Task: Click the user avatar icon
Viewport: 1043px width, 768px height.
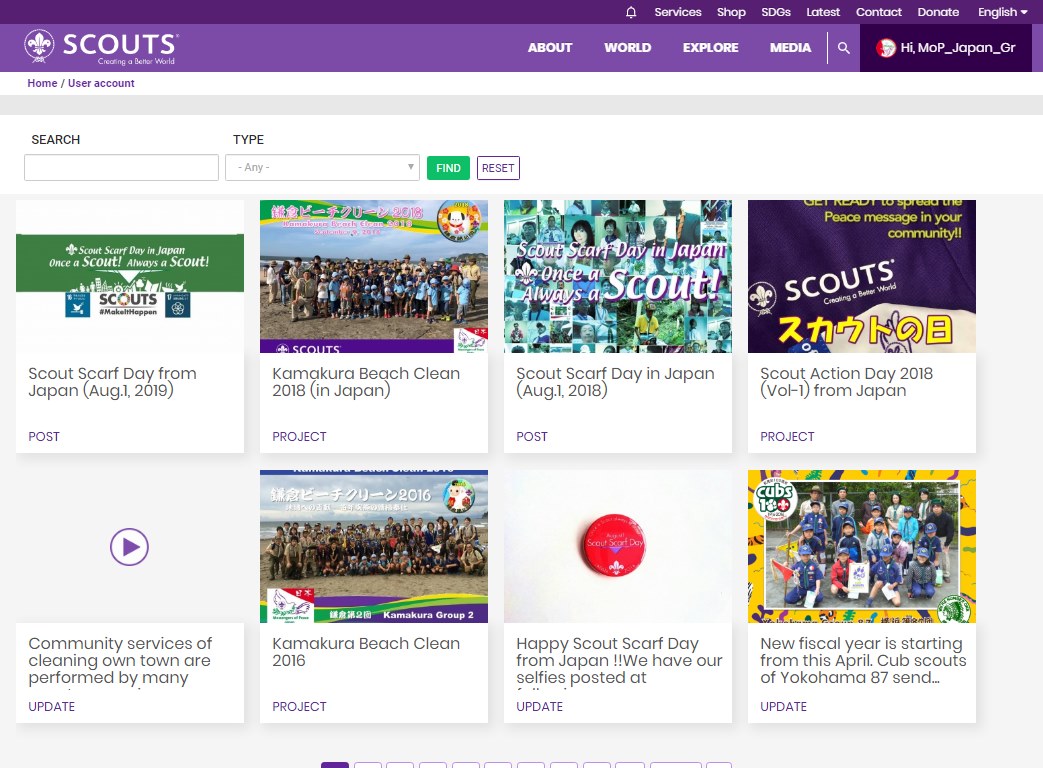Action: click(886, 48)
